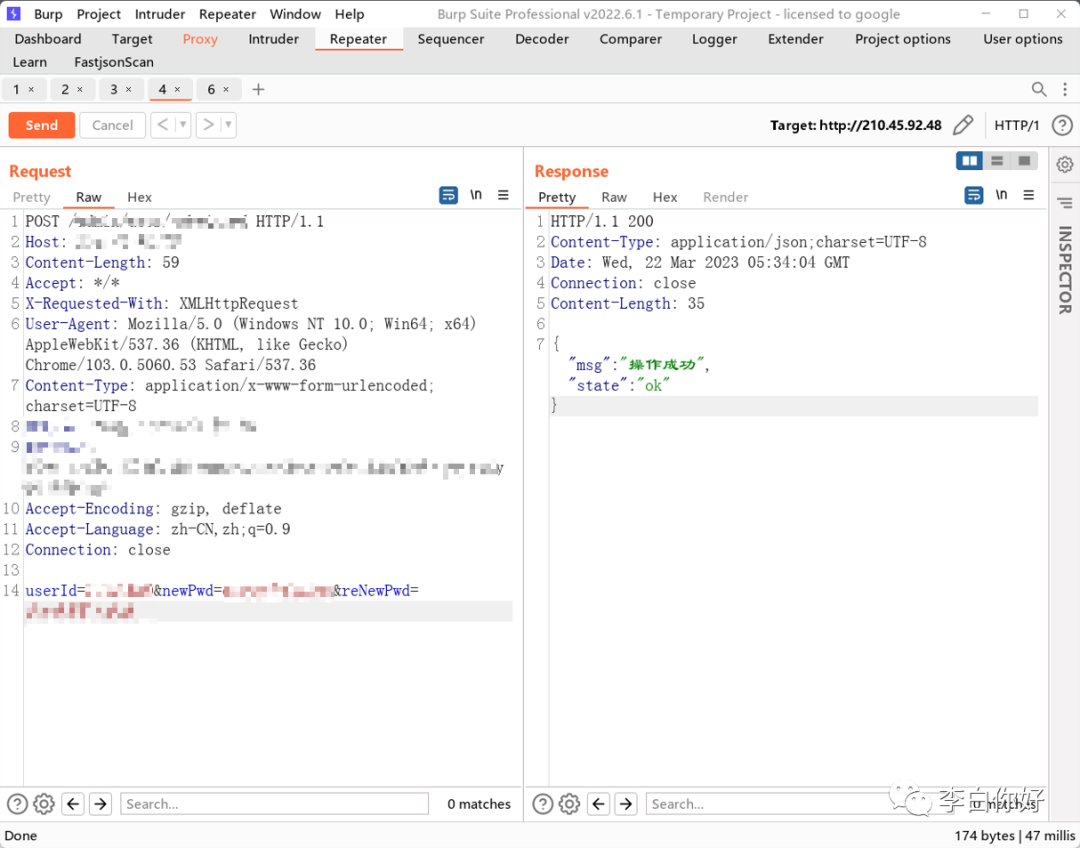Open the Burp menu
Image resolution: width=1080 pixels, height=848 pixels.
pos(48,14)
